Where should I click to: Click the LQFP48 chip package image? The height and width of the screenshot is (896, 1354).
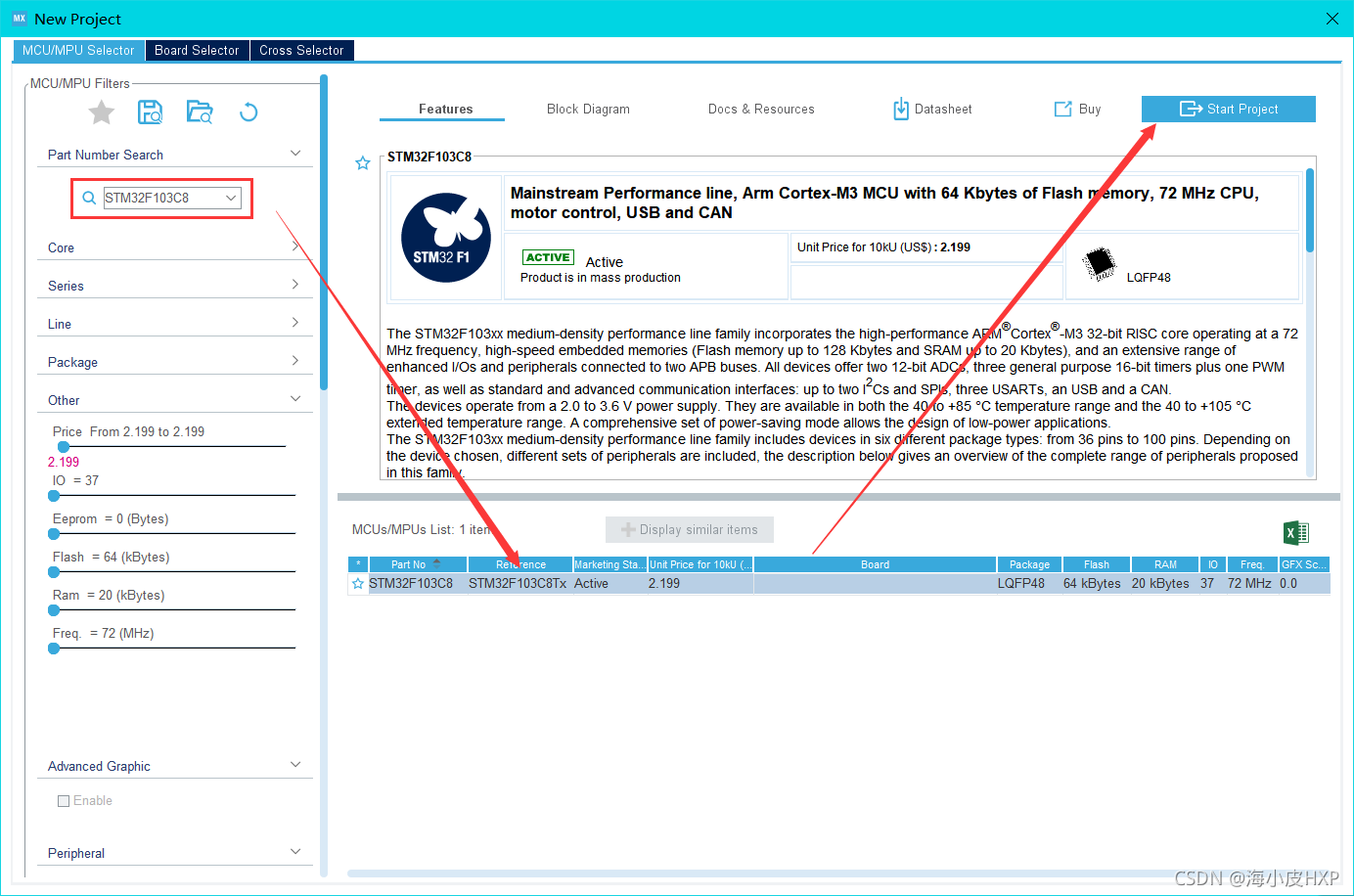(1100, 263)
